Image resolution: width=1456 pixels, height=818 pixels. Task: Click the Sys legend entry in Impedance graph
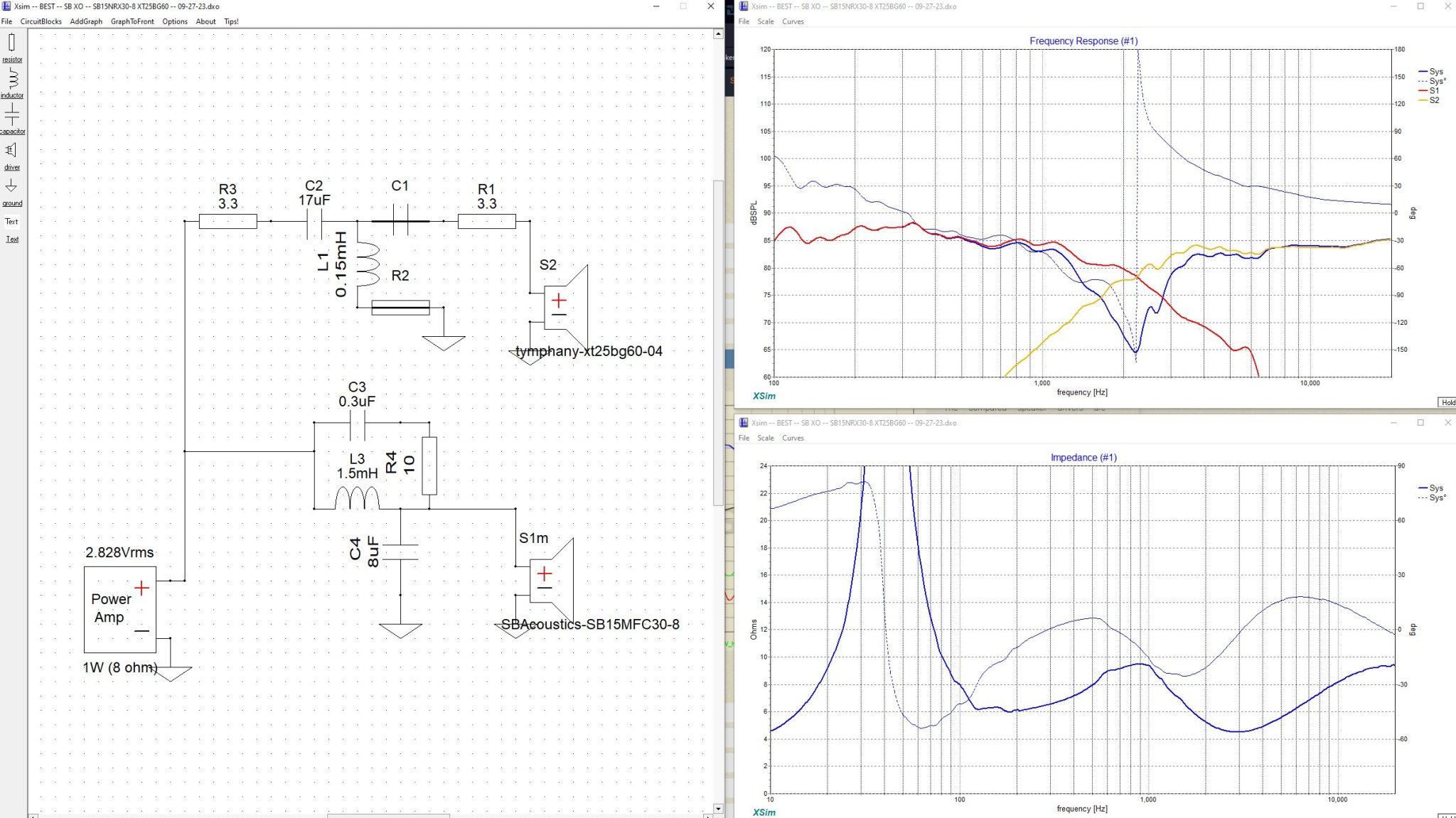pyautogui.click(x=1430, y=488)
